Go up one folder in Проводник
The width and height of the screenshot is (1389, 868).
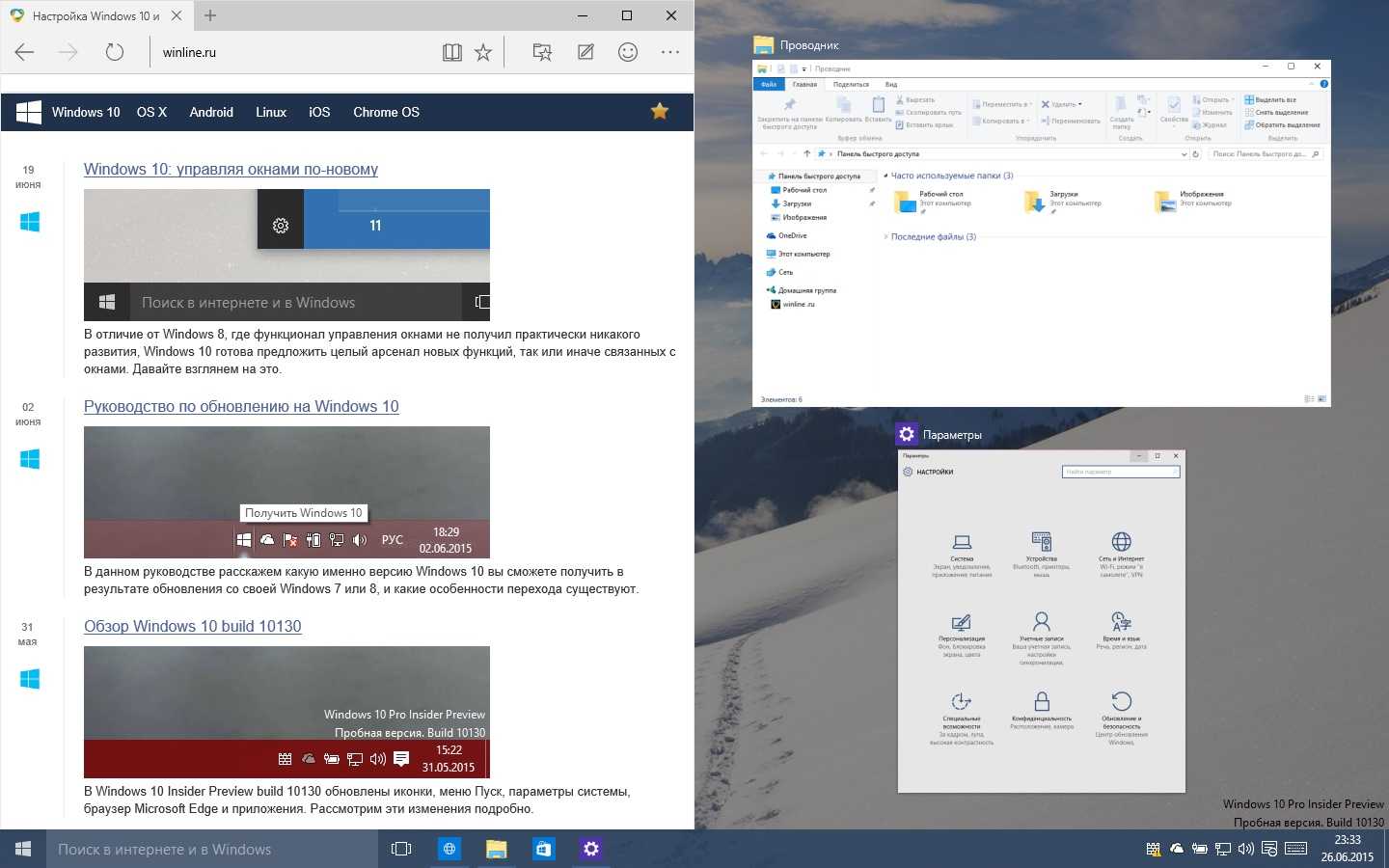click(x=807, y=153)
